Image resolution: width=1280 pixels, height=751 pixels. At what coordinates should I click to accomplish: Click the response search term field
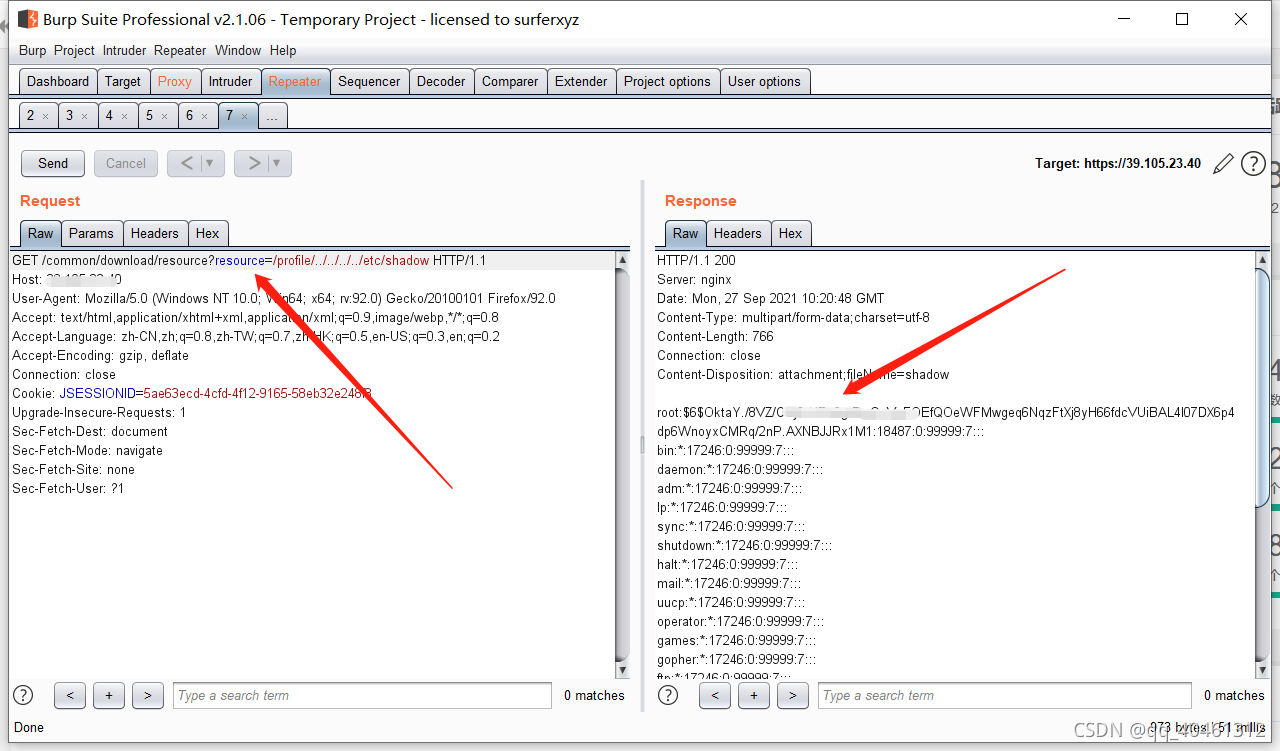point(1005,695)
